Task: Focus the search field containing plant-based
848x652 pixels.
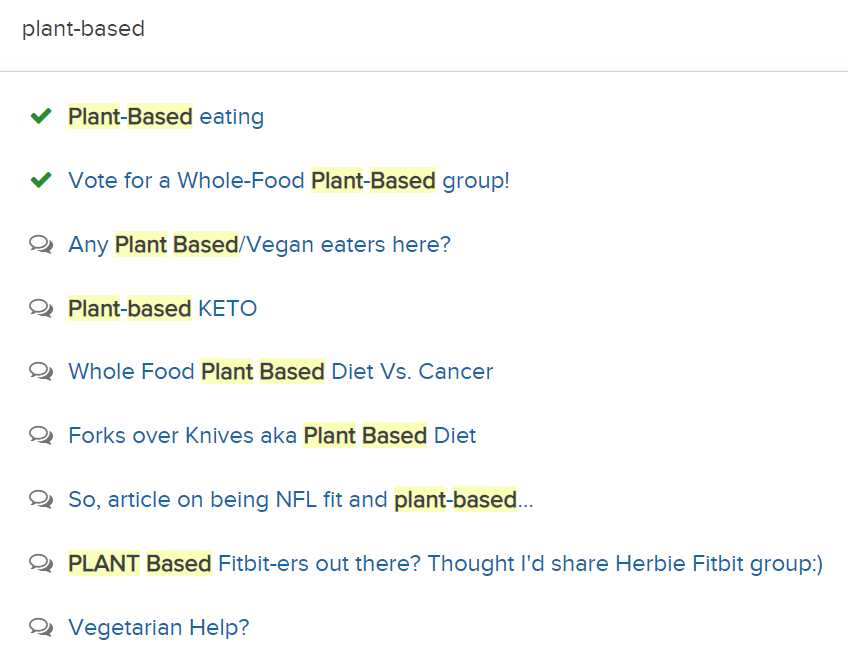Action: (424, 29)
